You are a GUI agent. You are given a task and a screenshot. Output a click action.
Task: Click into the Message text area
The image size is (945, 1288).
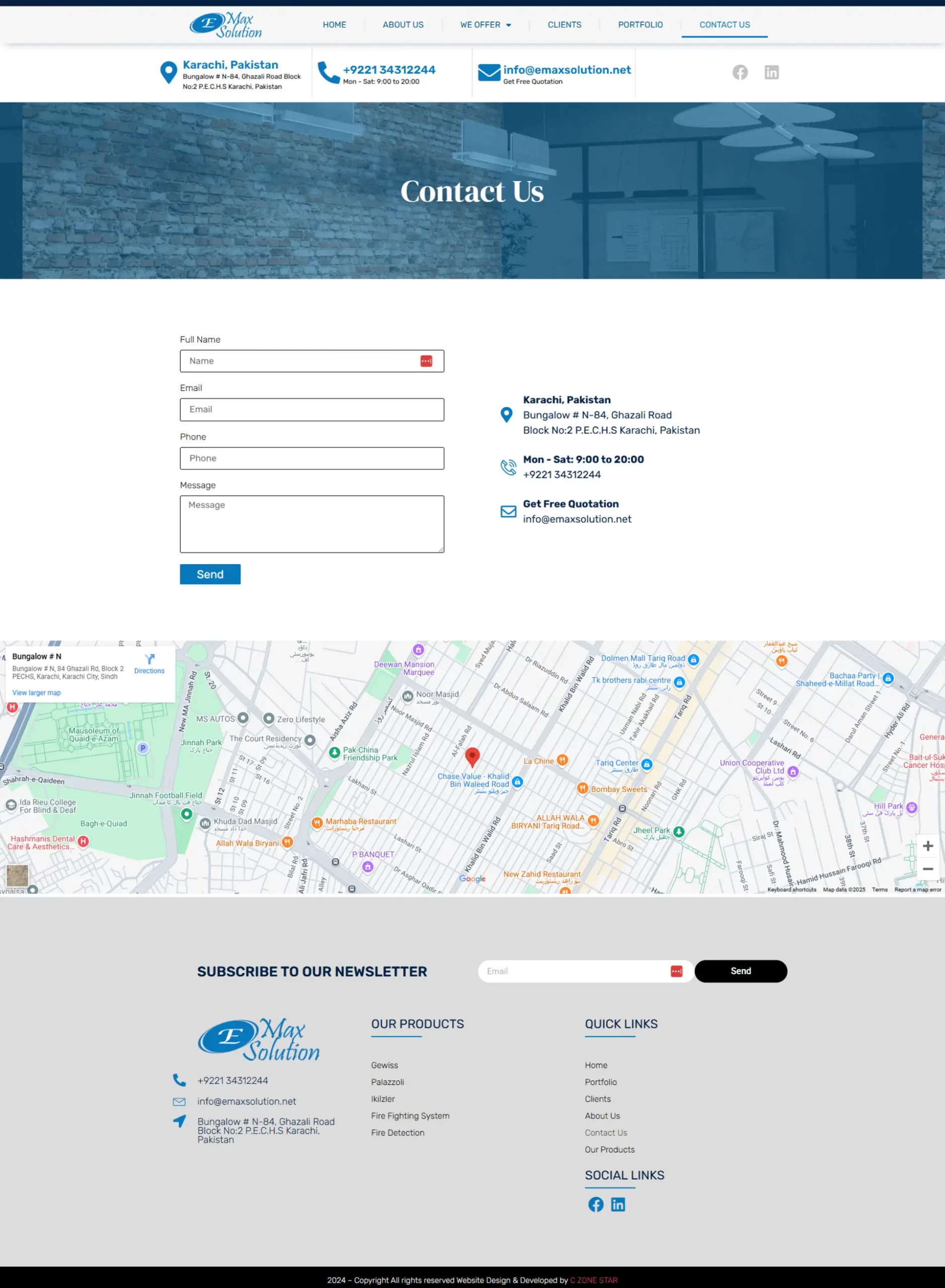pyautogui.click(x=312, y=524)
